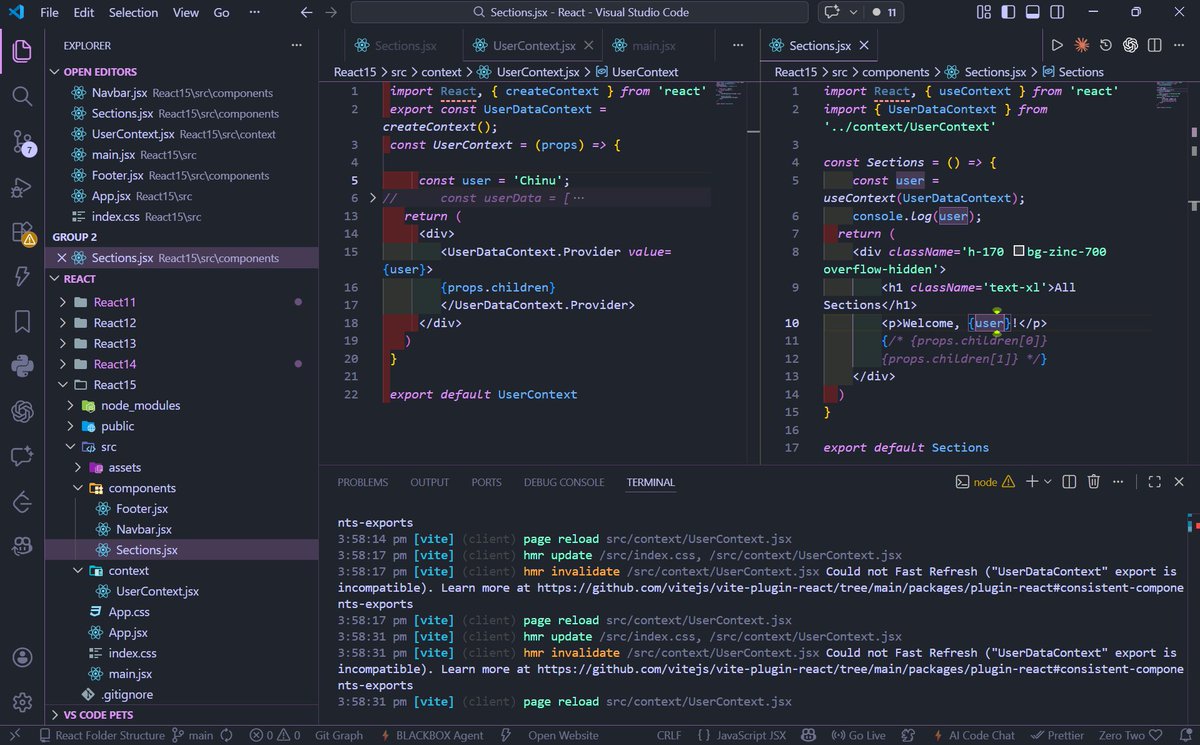Switch to the main.jsx editor tab

coord(654,46)
